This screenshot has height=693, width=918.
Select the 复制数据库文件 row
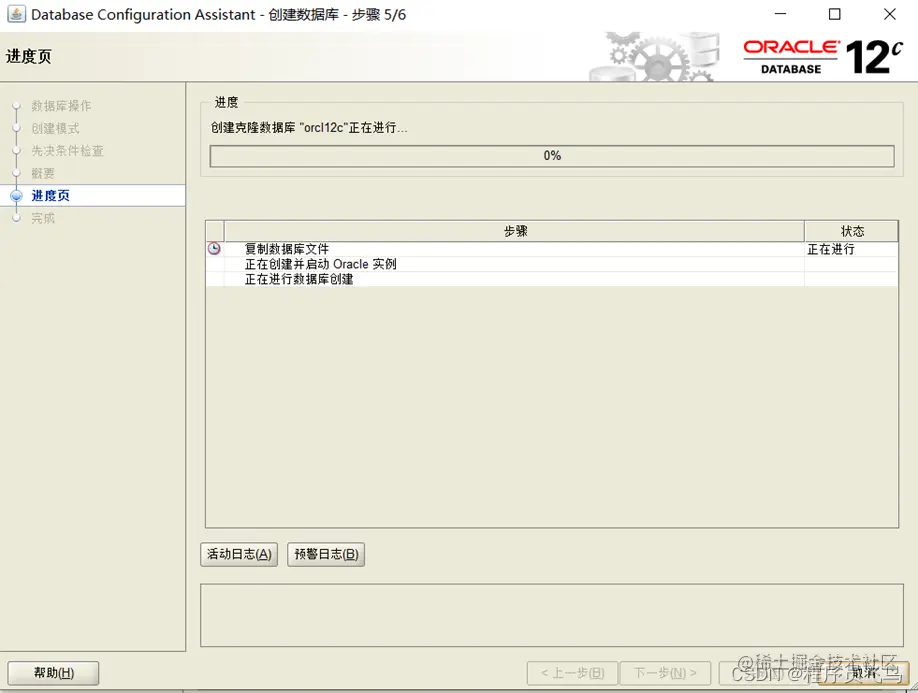coord(552,249)
